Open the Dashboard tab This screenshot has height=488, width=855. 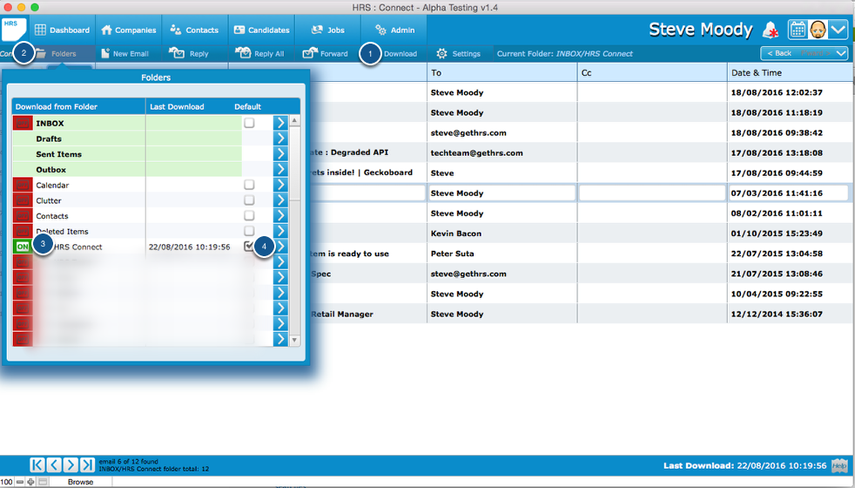[62, 30]
